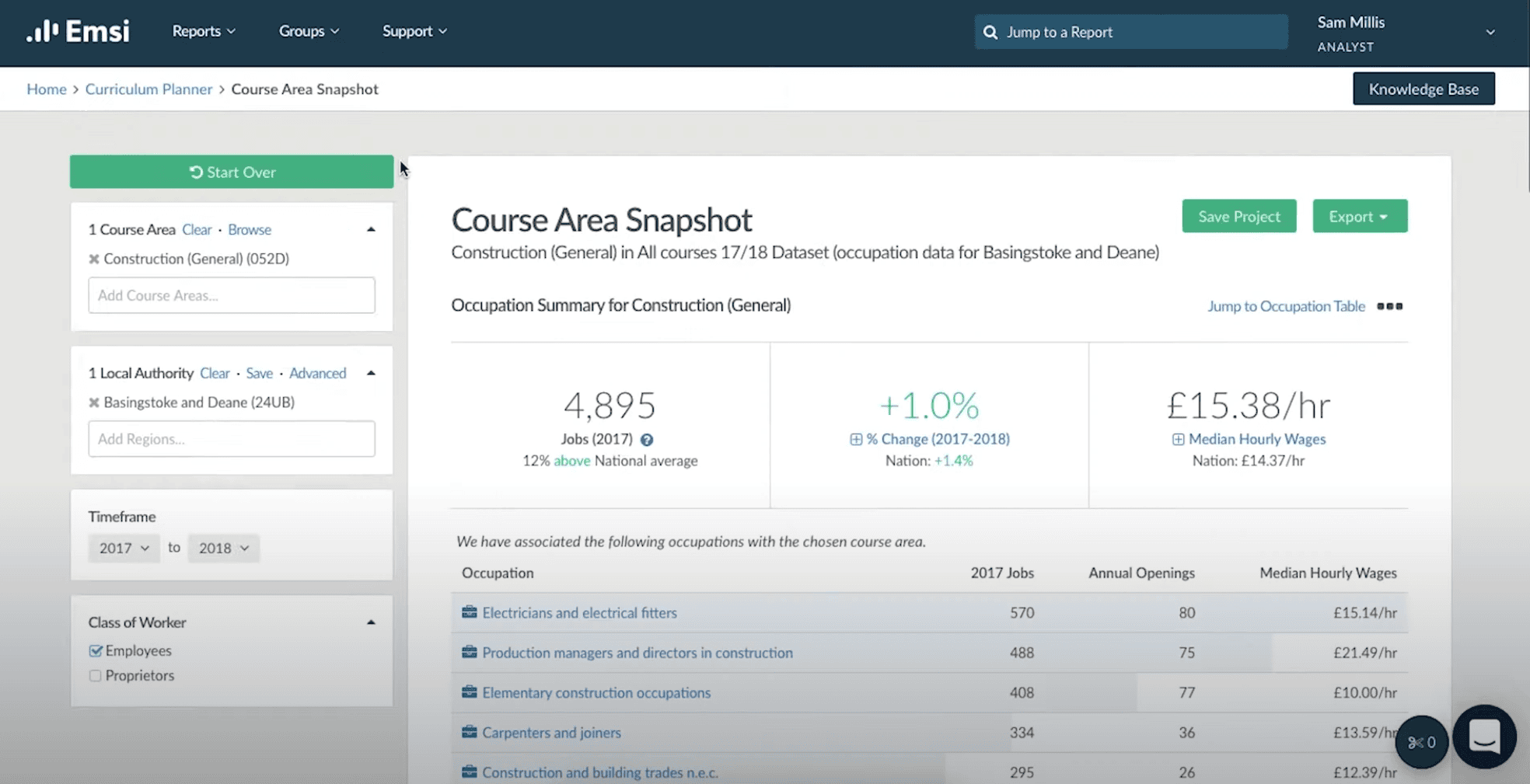Image resolution: width=1530 pixels, height=784 pixels.
Task: Click the help icon next to Jobs (2017)
Action: (x=646, y=440)
